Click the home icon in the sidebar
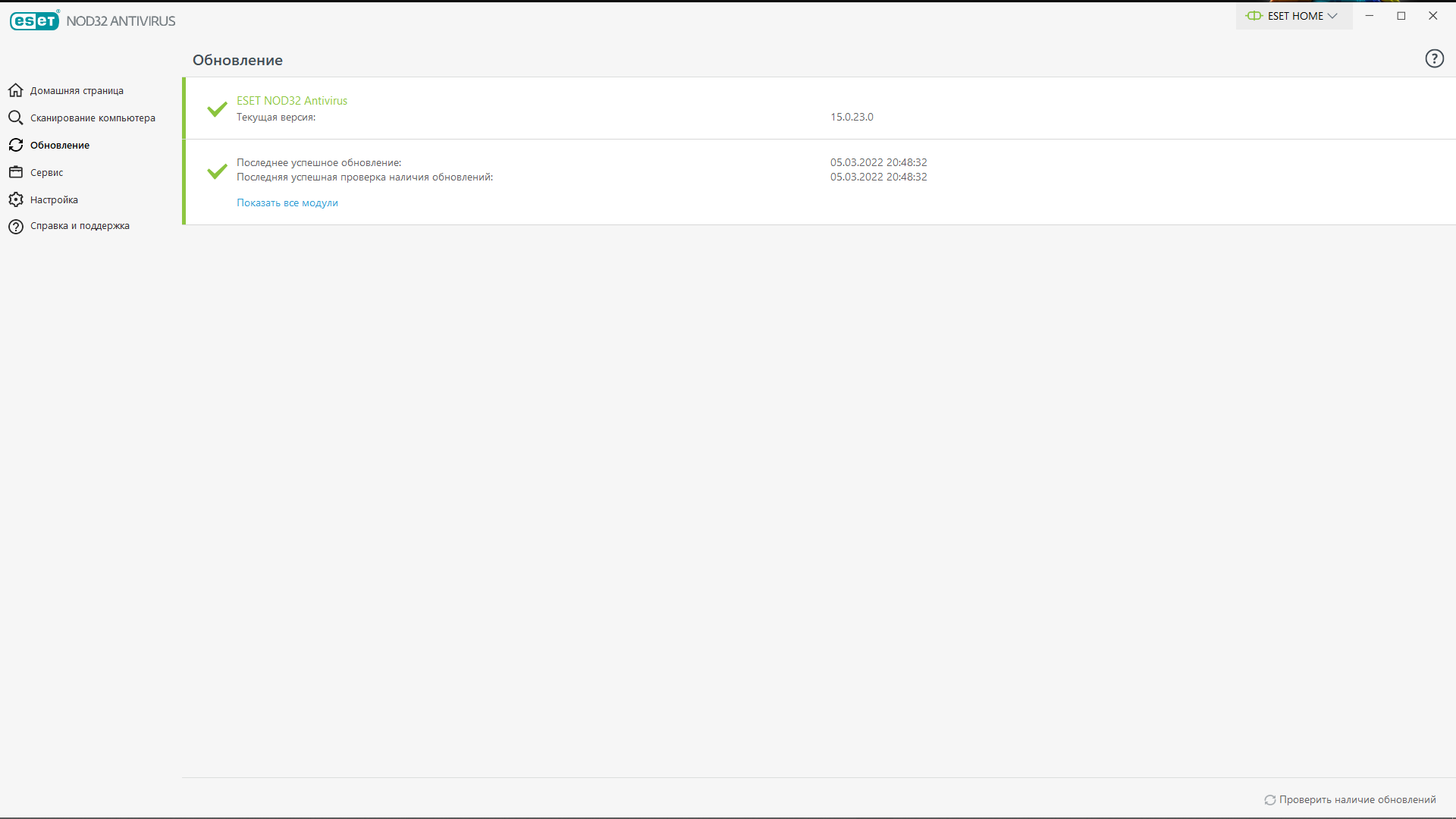Viewport: 1456px width, 819px height. [x=16, y=91]
